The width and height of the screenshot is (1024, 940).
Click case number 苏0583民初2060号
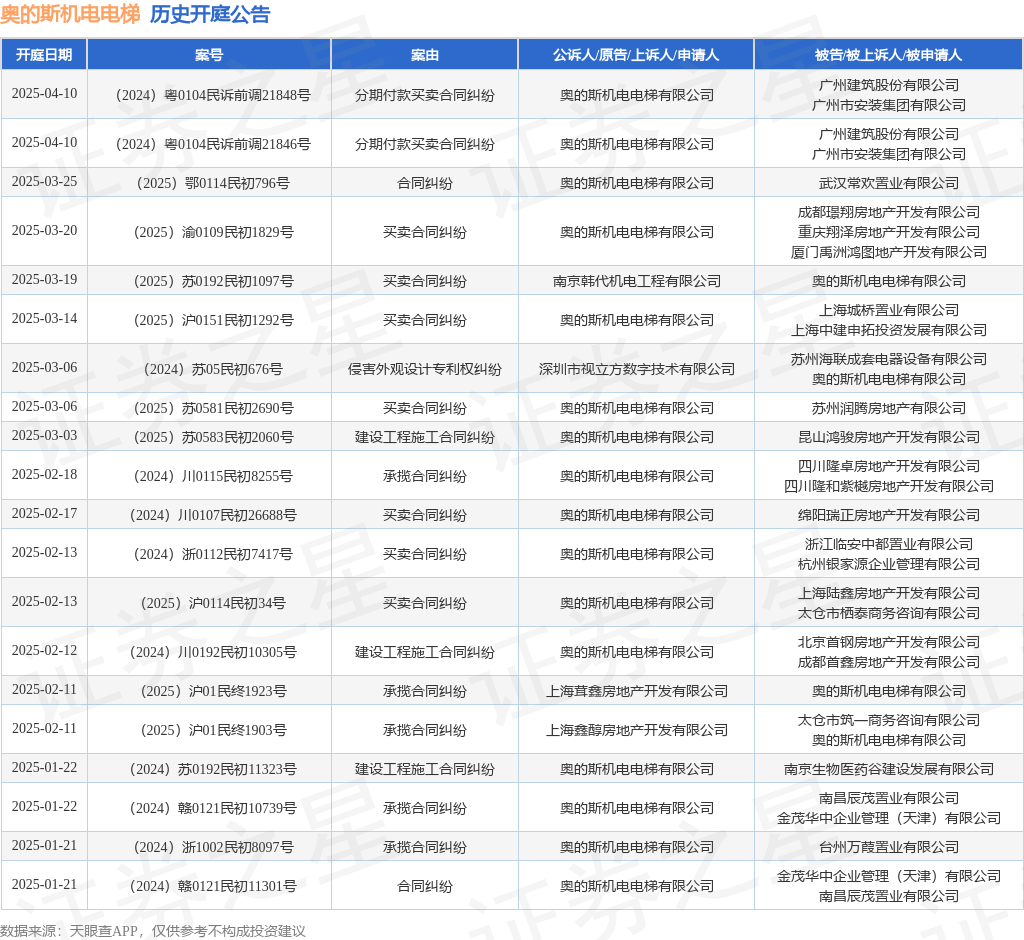[x=213, y=438]
